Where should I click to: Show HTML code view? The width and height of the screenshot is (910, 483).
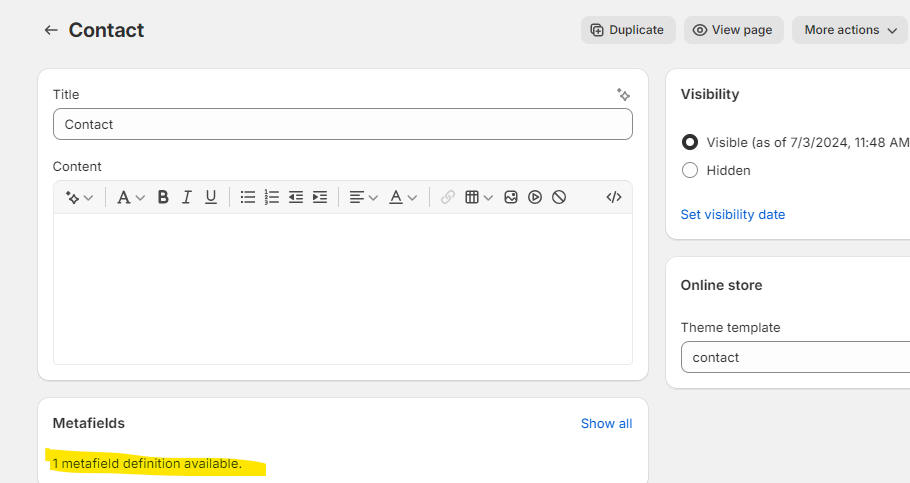tap(614, 197)
